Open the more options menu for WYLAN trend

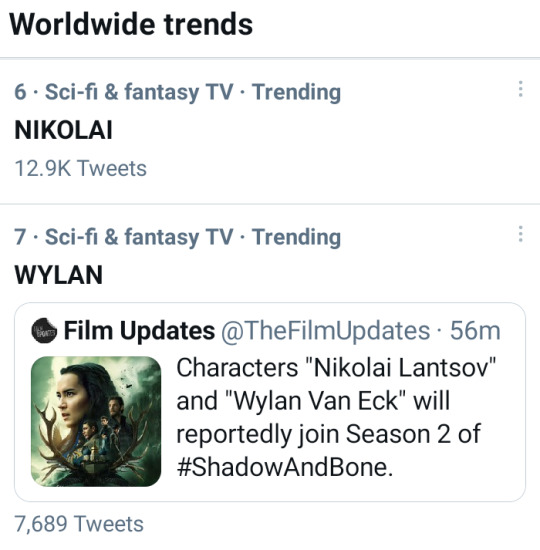(x=521, y=234)
